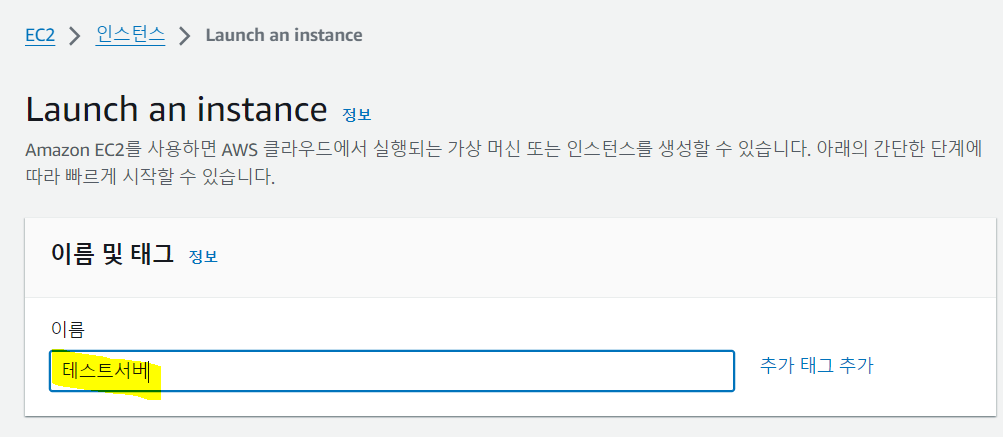Open the 인스턴스 breadcrumb link

[131, 35]
